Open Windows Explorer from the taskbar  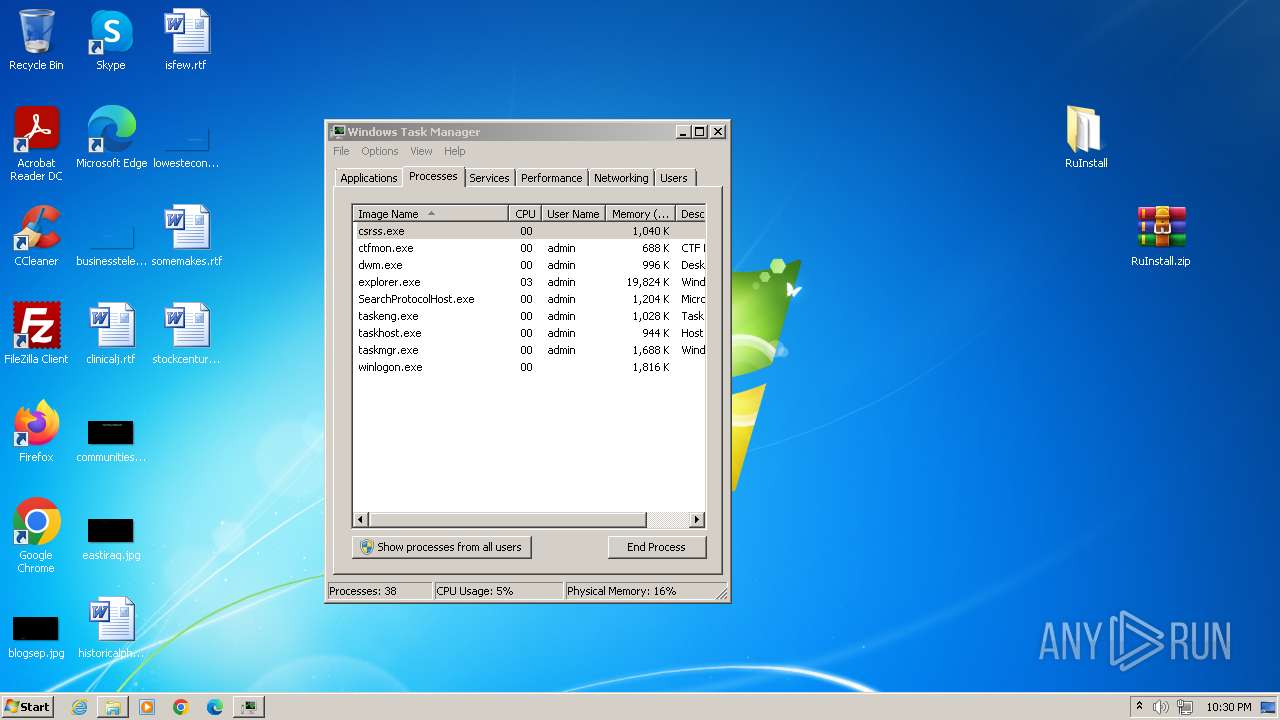tap(113, 707)
